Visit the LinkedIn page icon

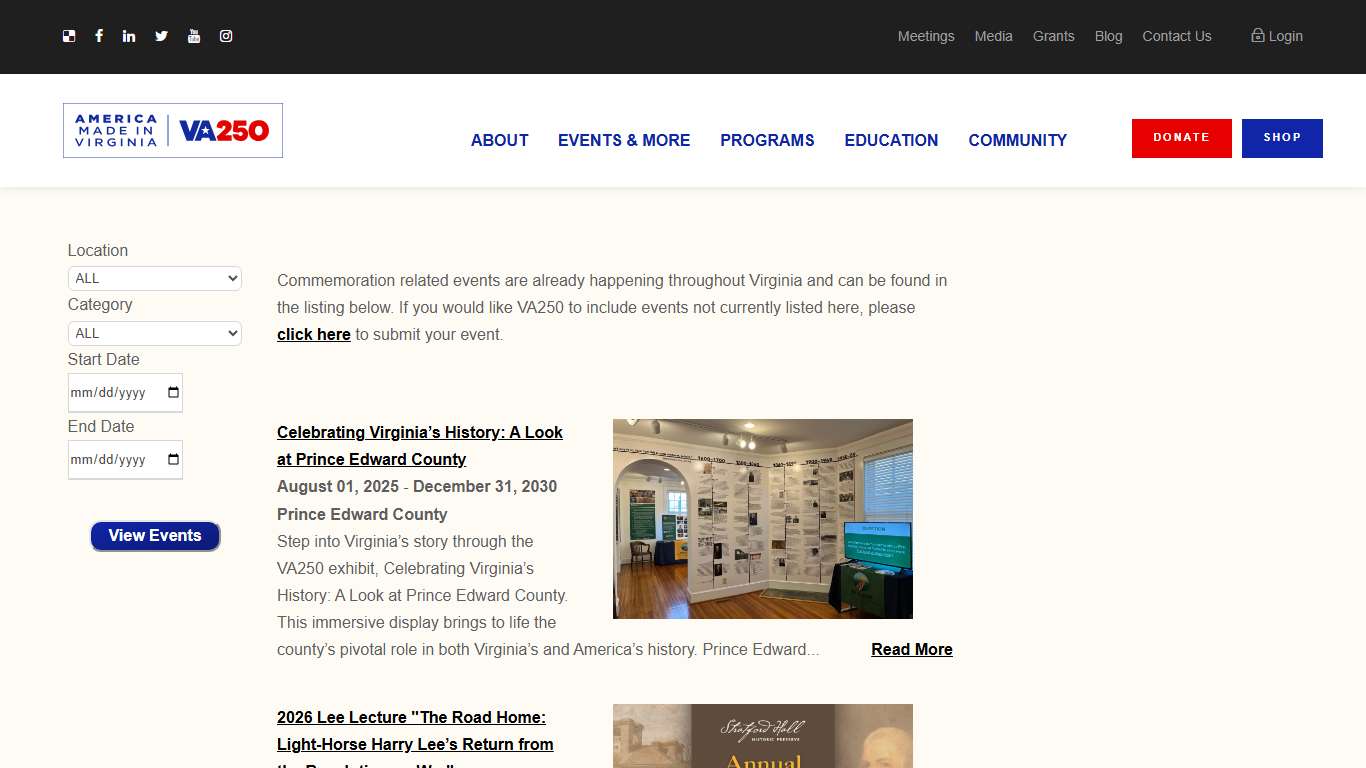(129, 36)
